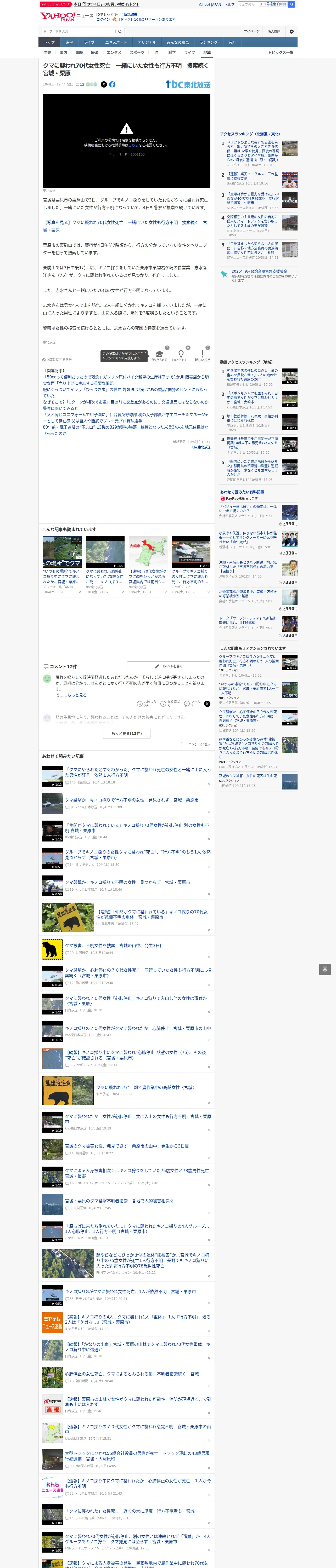Open 大型トラックにひかれ55歳会社役員 article
This screenshot has height=1568, width=336.
click(137, 1456)
